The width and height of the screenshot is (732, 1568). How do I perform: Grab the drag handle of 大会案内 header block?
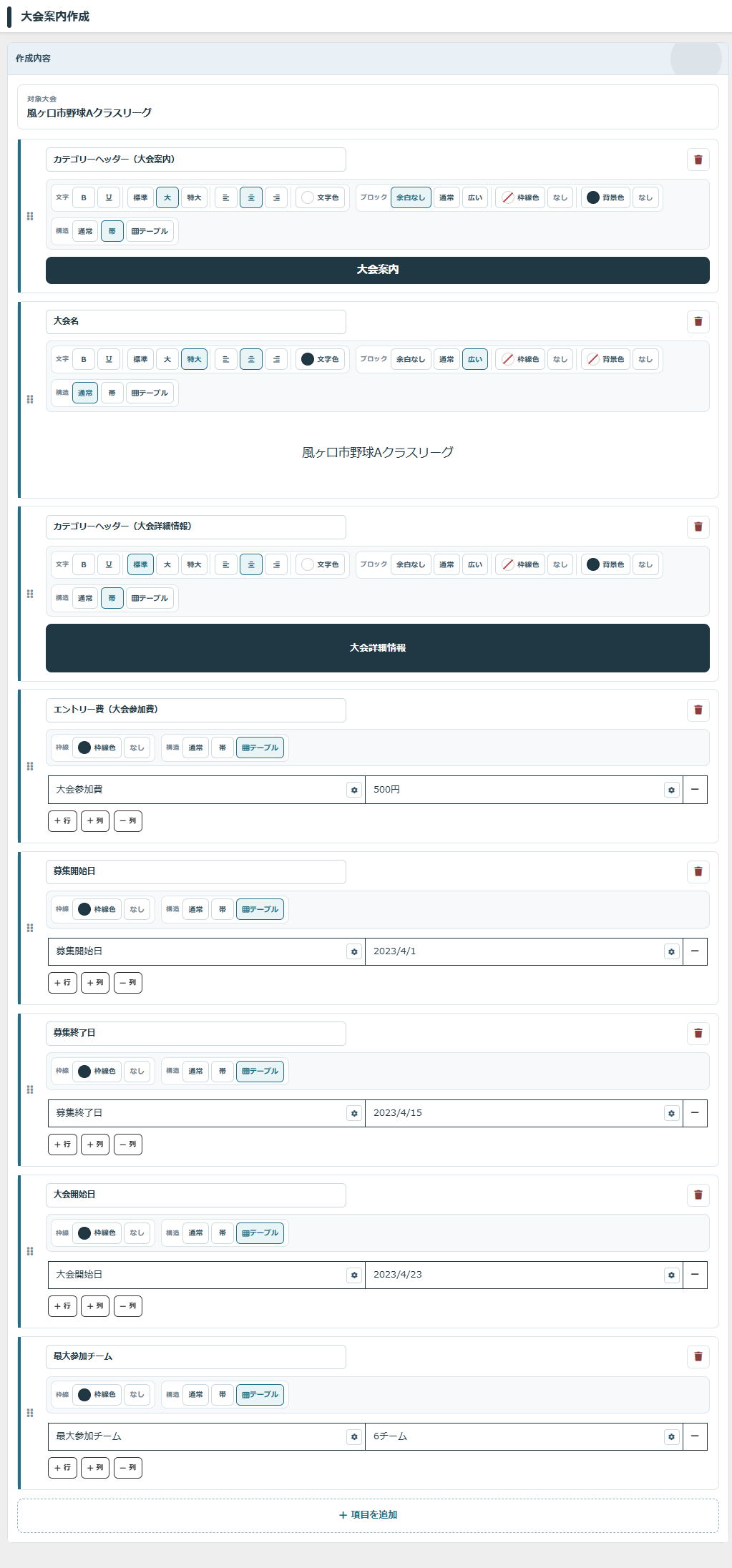pos(30,216)
